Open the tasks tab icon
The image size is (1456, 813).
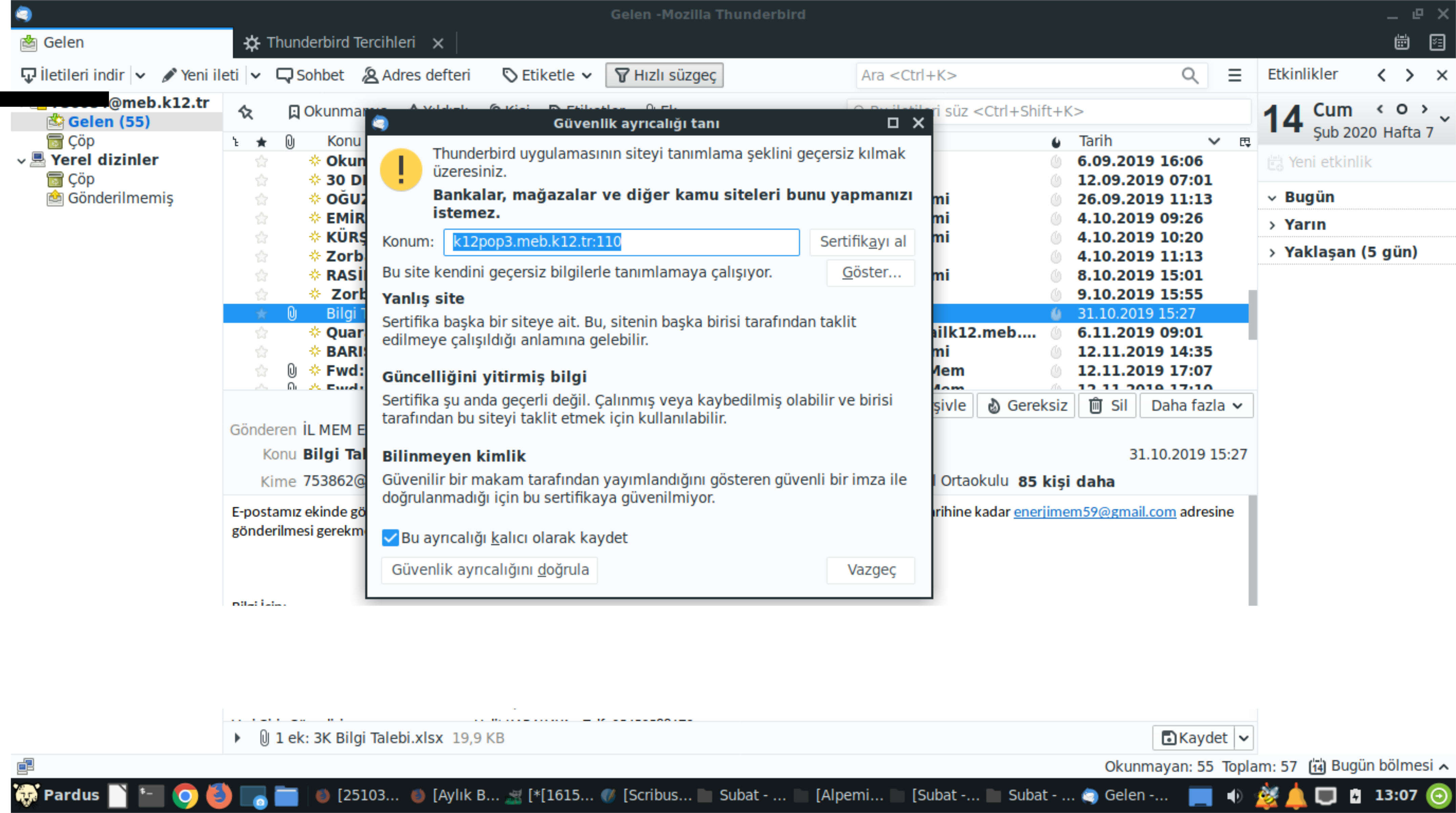pyautogui.click(x=1437, y=42)
